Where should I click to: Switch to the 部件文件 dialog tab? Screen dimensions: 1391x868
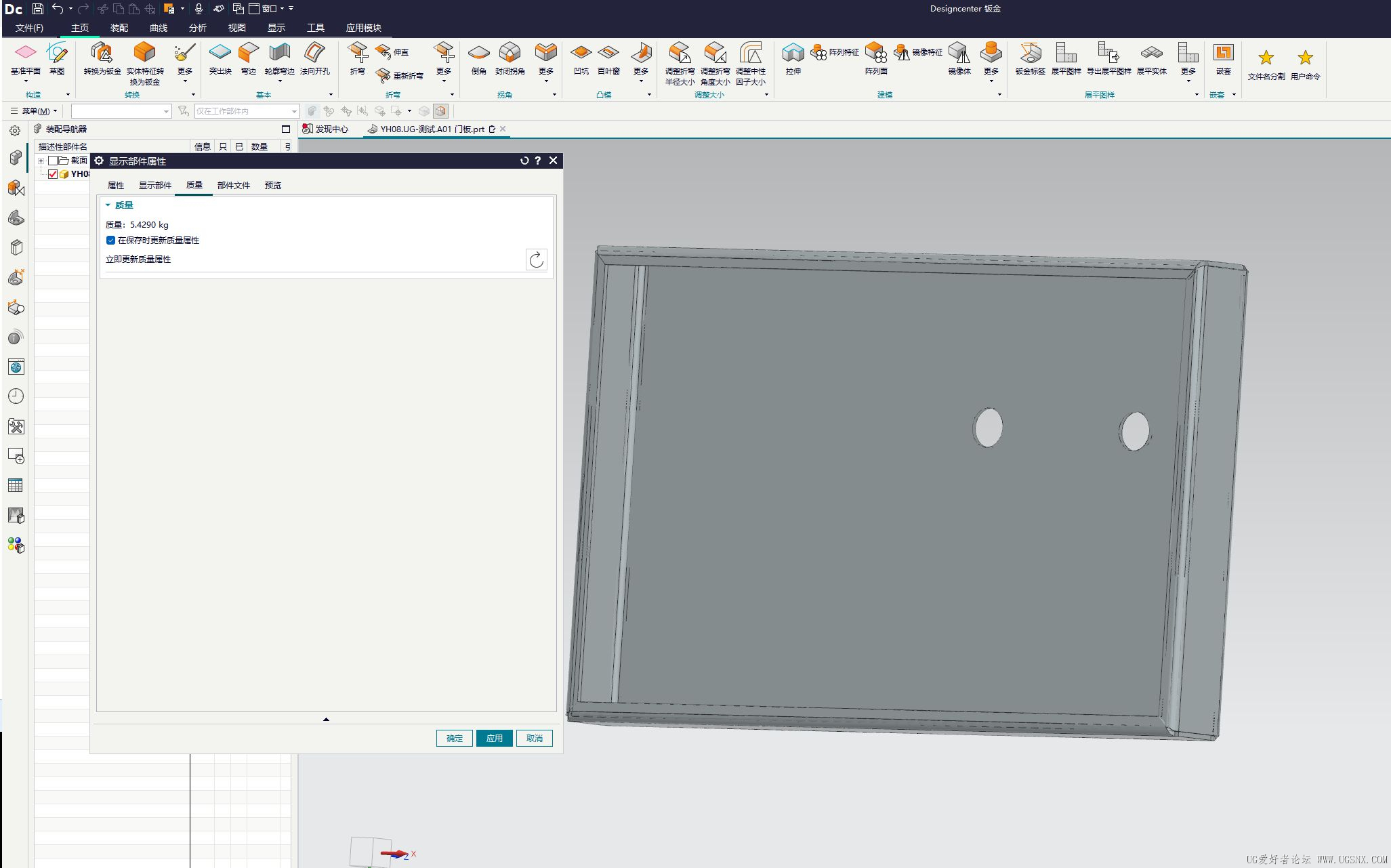[x=234, y=185]
